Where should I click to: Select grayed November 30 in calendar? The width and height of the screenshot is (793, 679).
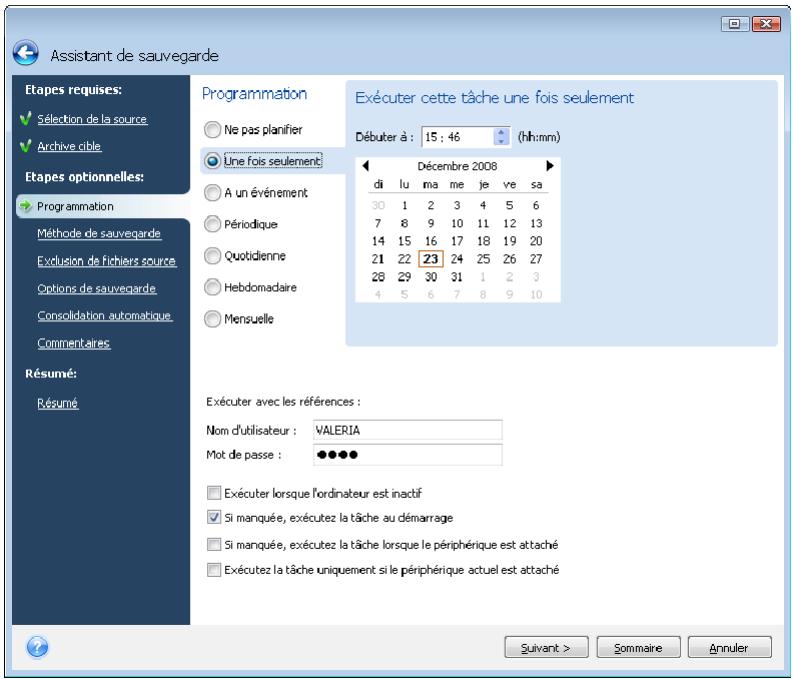tap(378, 205)
